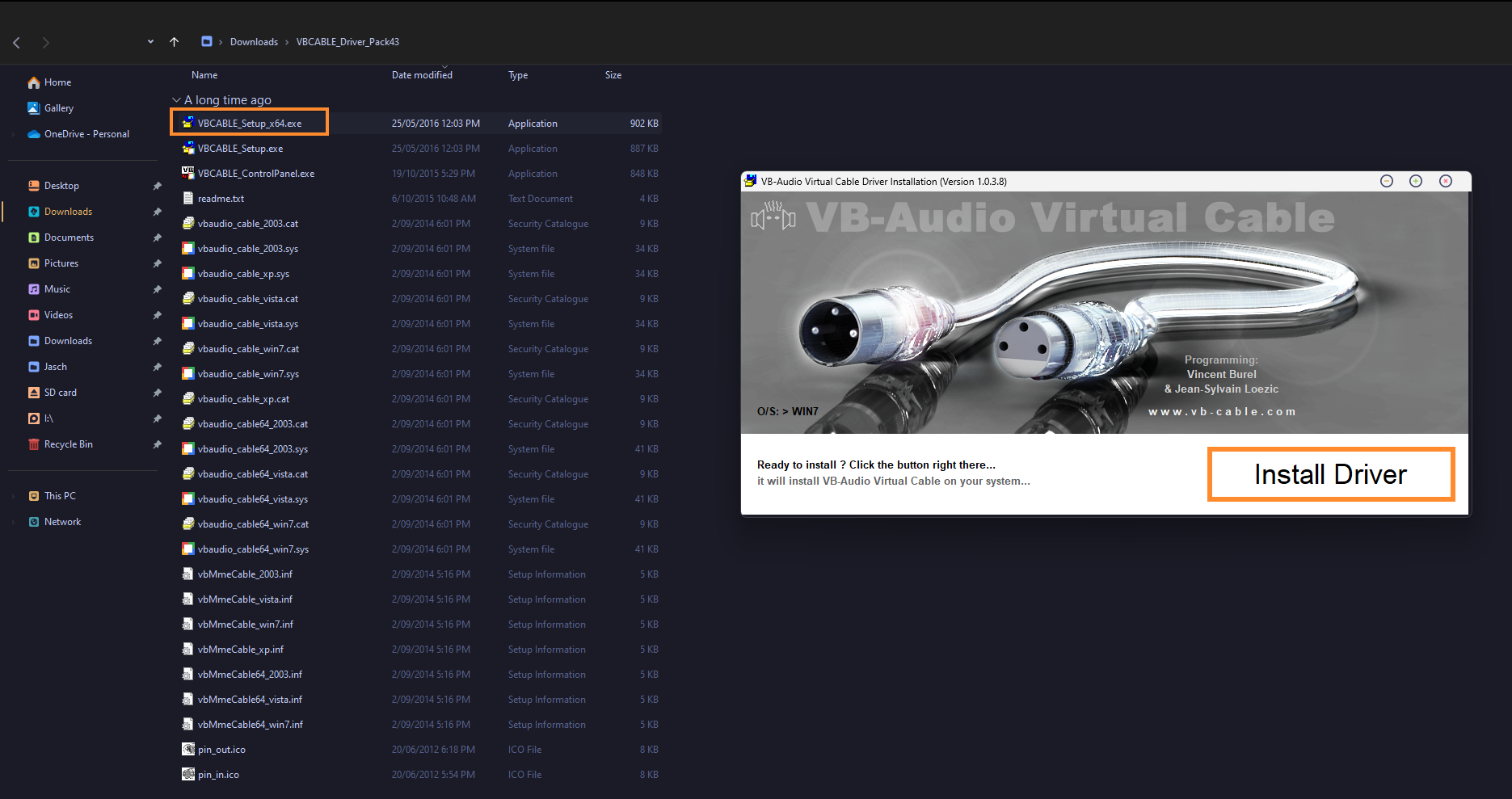Close the VB-Audio installer window
The height and width of the screenshot is (799, 1512).
click(x=1446, y=181)
